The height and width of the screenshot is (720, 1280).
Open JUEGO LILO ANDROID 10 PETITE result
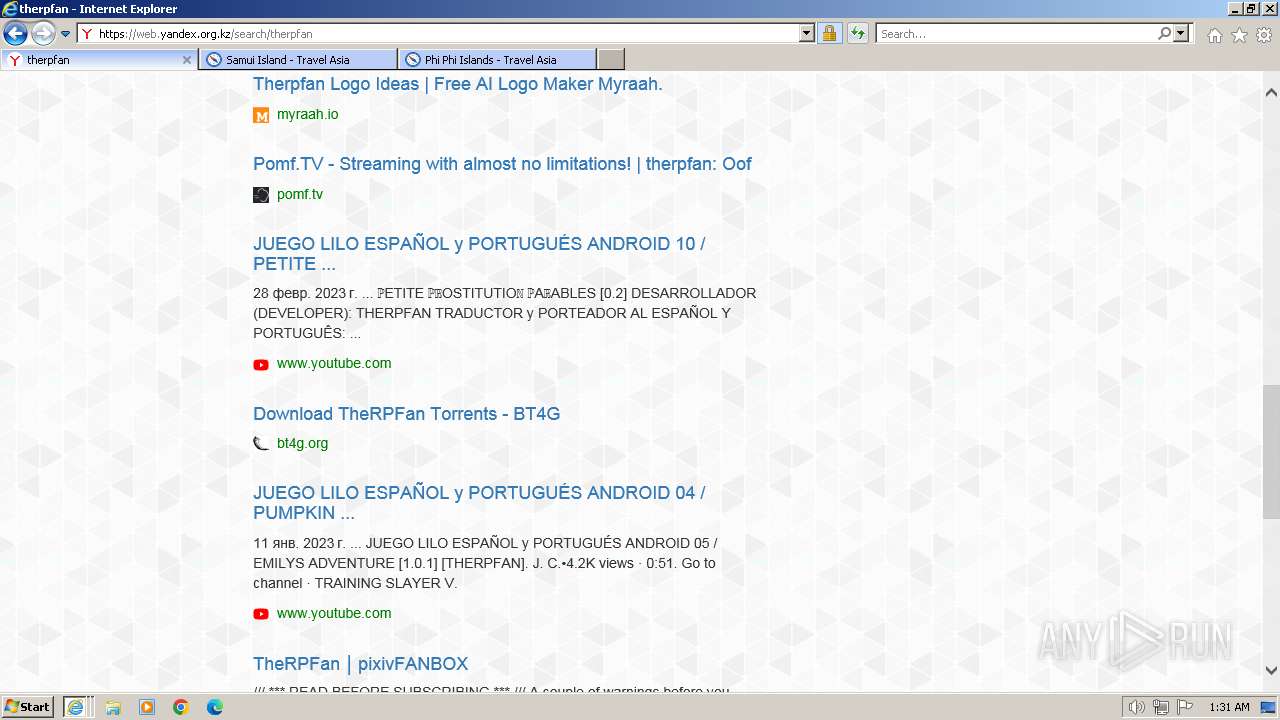pos(479,254)
